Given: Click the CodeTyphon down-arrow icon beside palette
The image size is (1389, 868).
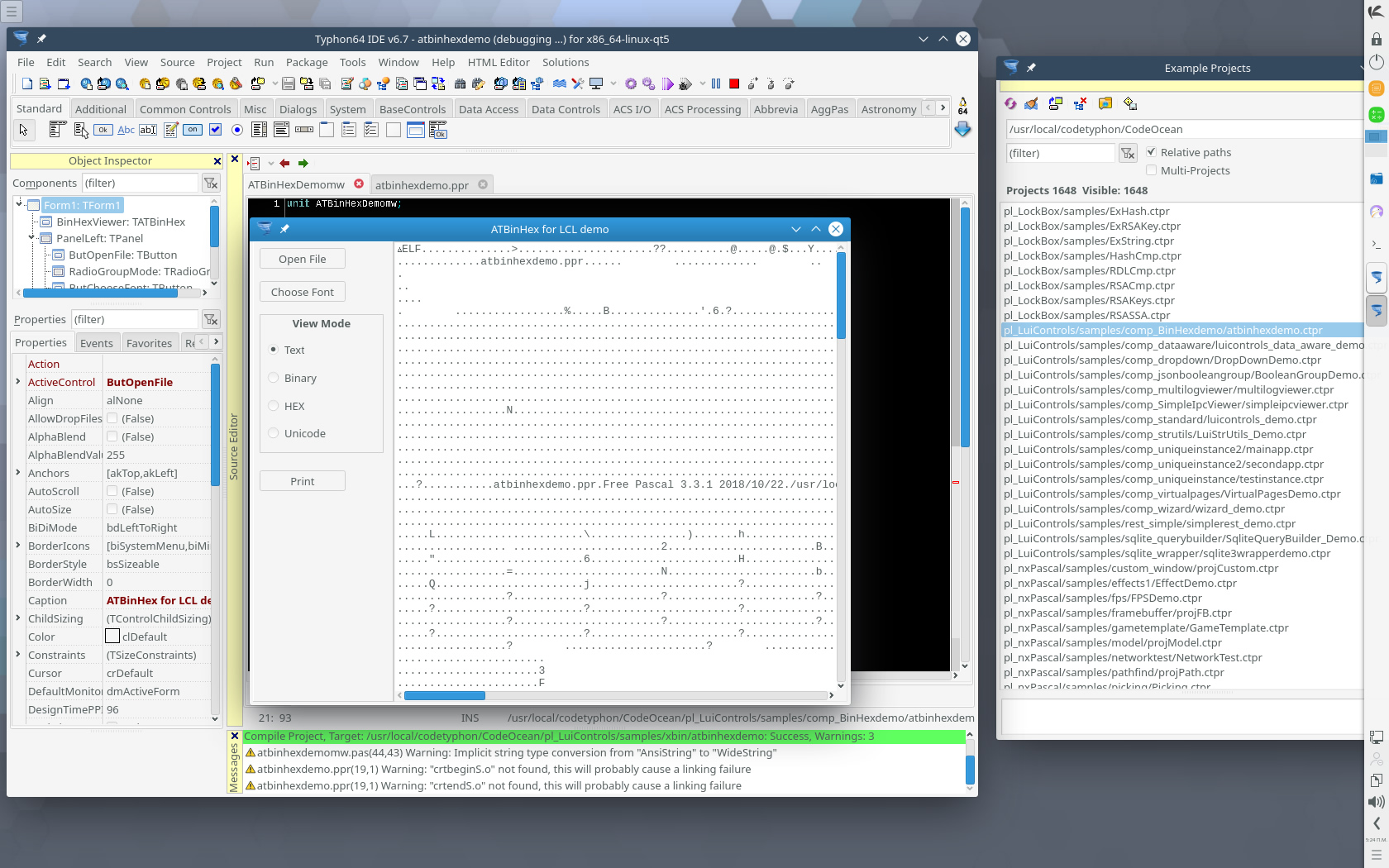Looking at the screenshot, I should (962, 130).
